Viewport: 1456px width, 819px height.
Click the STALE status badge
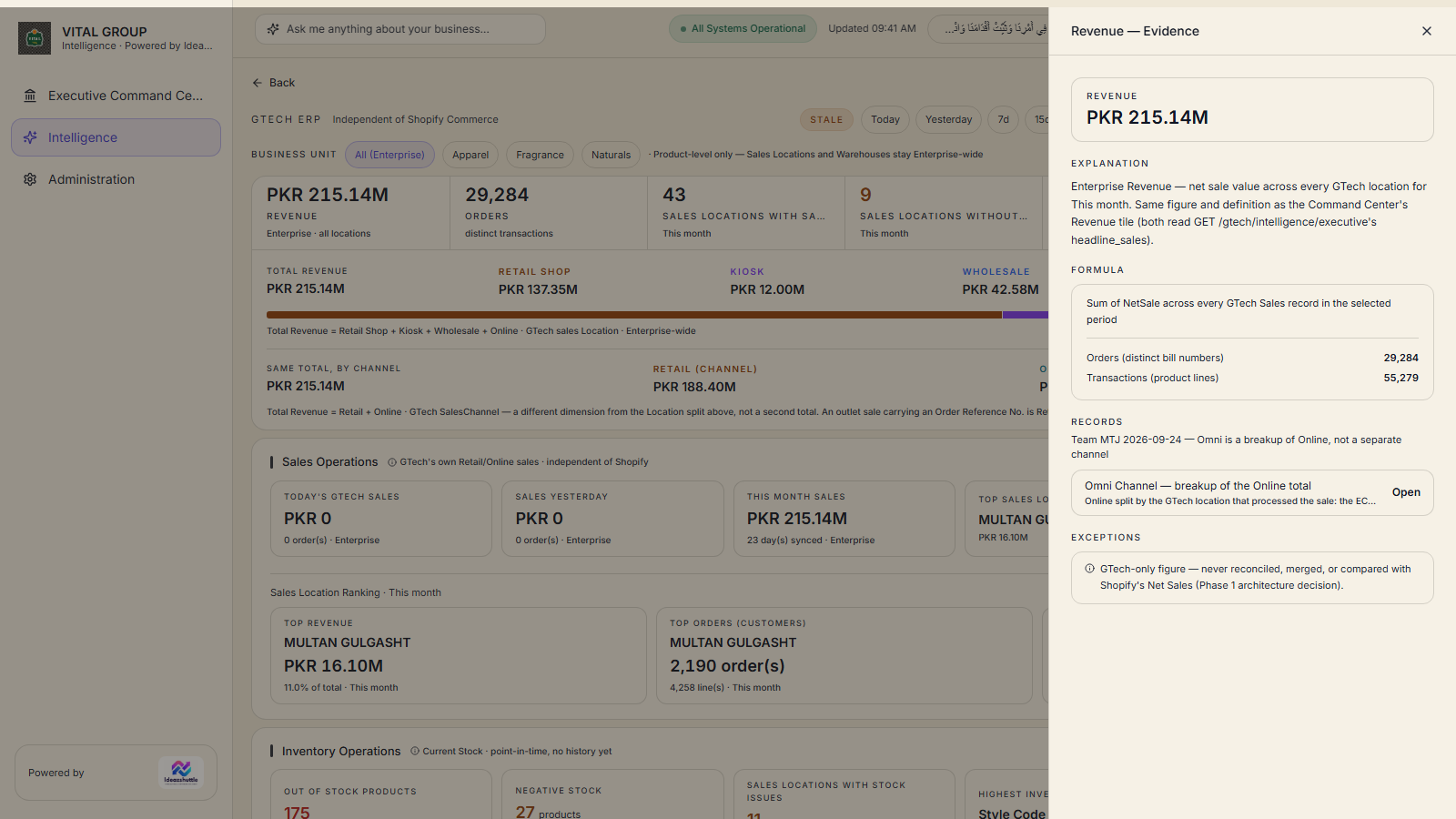(x=826, y=119)
